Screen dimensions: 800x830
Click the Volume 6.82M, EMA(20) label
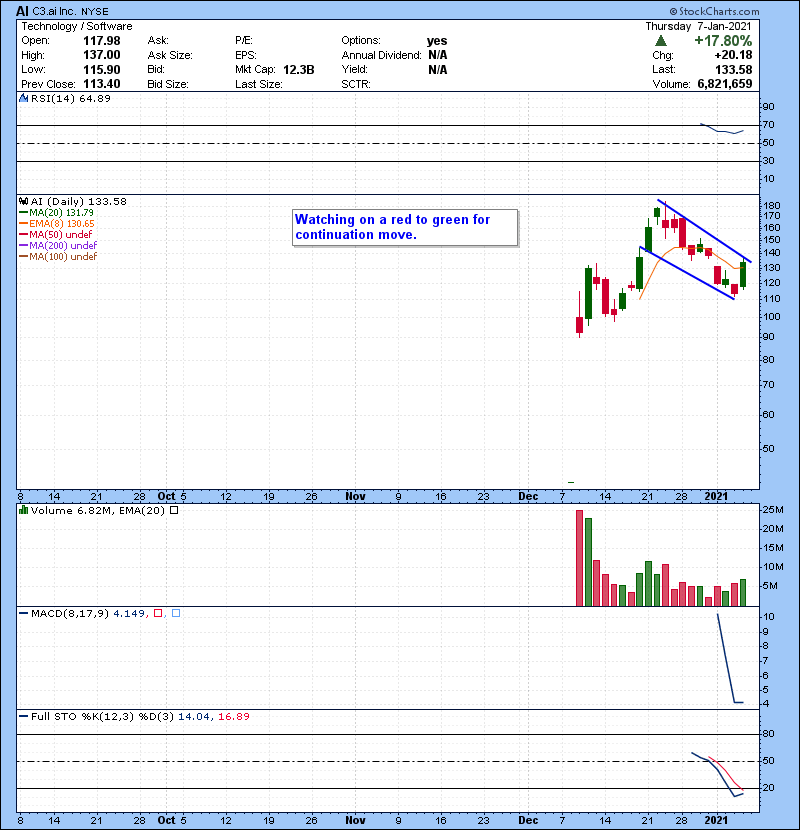pos(98,510)
